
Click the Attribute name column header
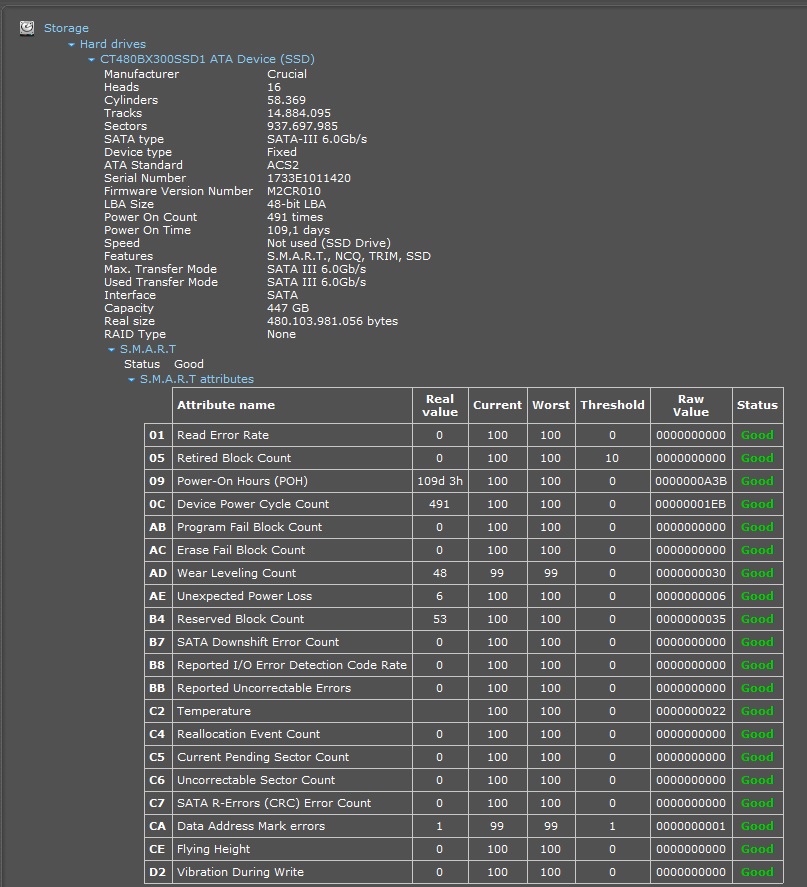click(x=292, y=405)
